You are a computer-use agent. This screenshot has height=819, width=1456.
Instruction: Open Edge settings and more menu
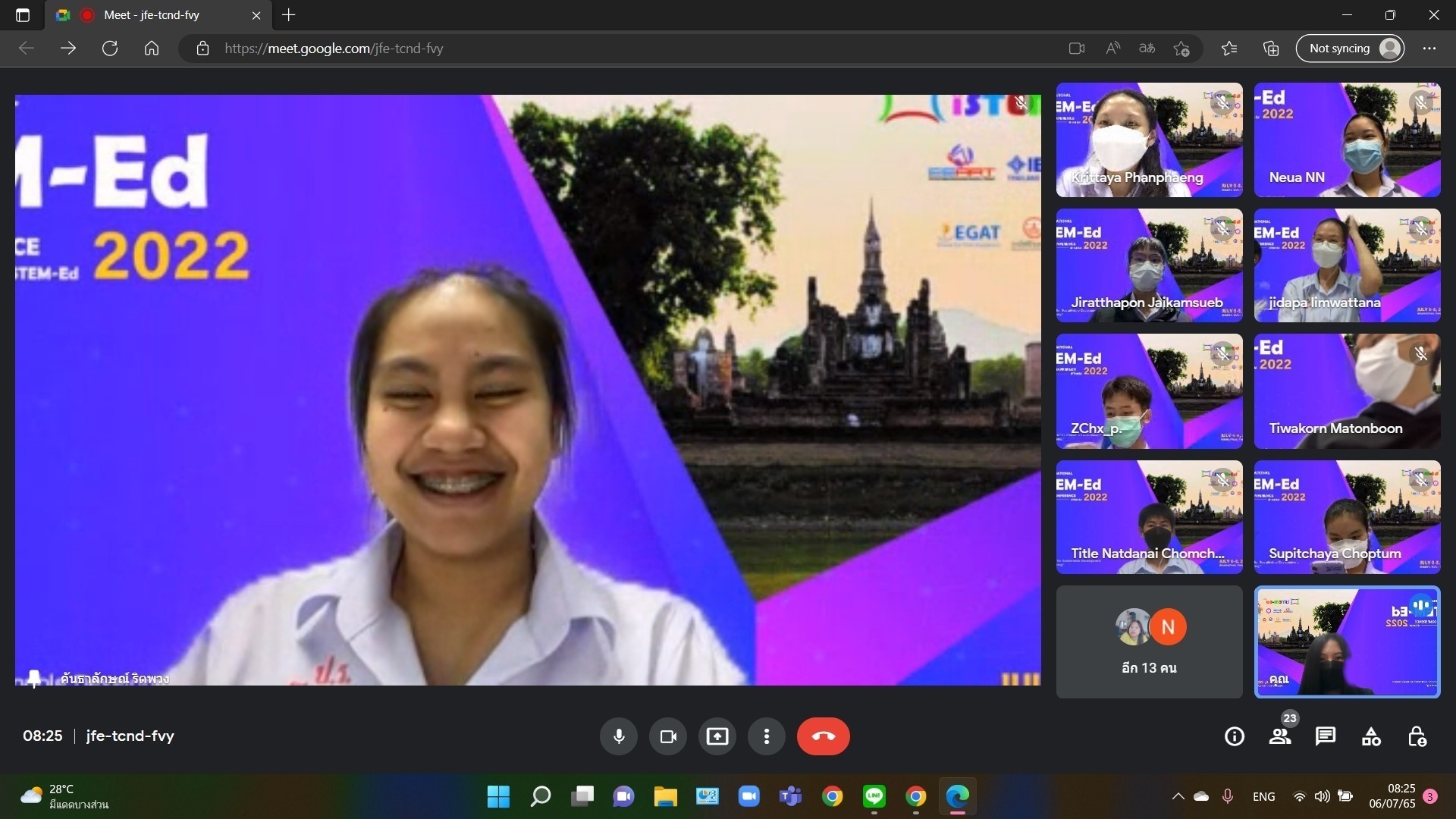(x=1429, y=49)
